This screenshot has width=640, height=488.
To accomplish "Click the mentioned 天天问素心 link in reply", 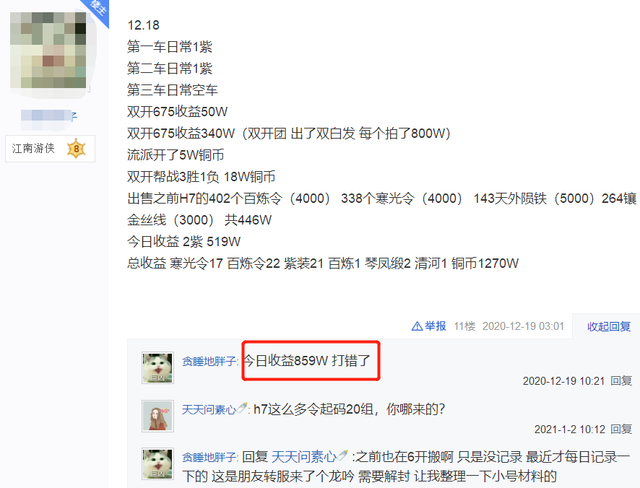I will [304, 457].
